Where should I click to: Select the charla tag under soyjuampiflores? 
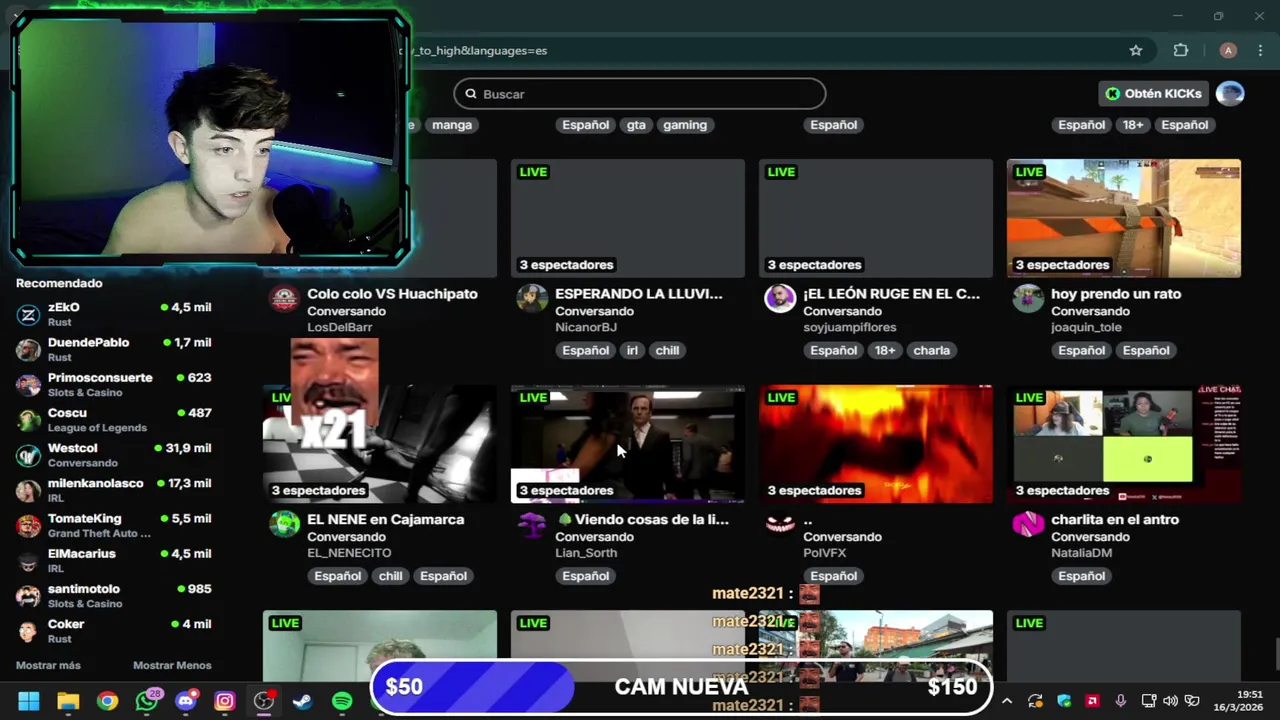click(931, 350)
